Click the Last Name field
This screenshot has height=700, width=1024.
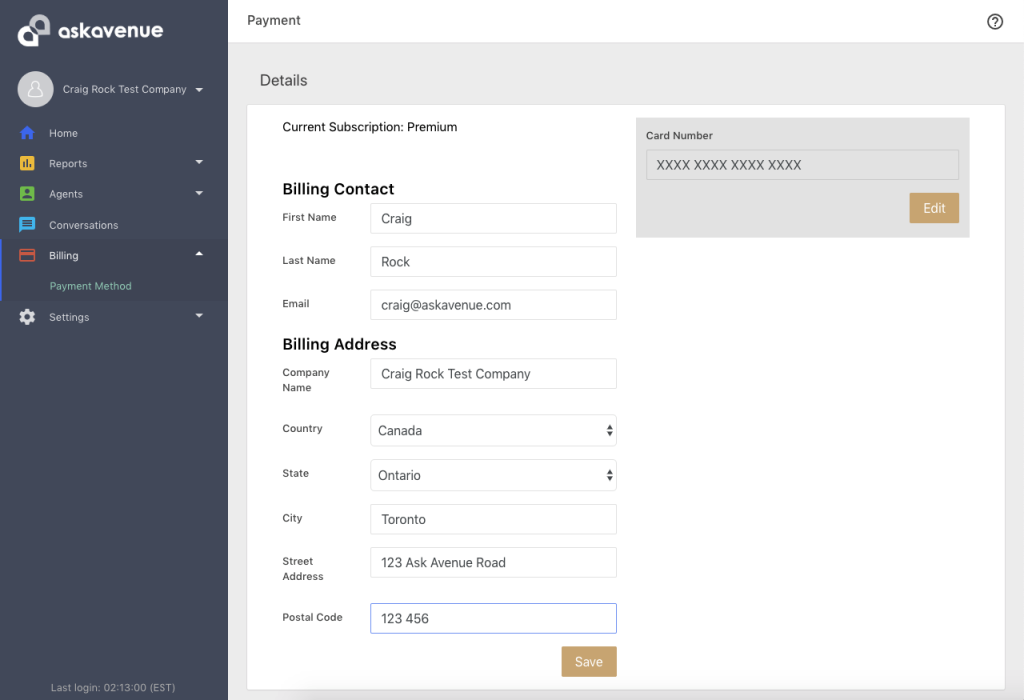click(493, 261)
